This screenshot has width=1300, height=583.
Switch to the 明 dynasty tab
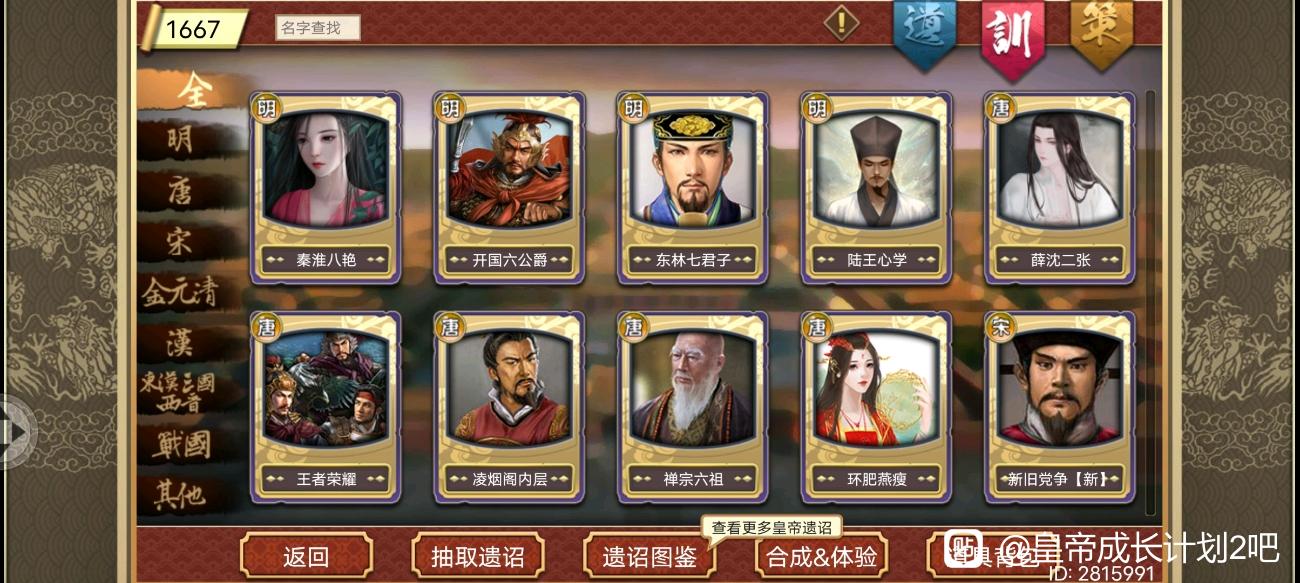[x=182, y=141]
